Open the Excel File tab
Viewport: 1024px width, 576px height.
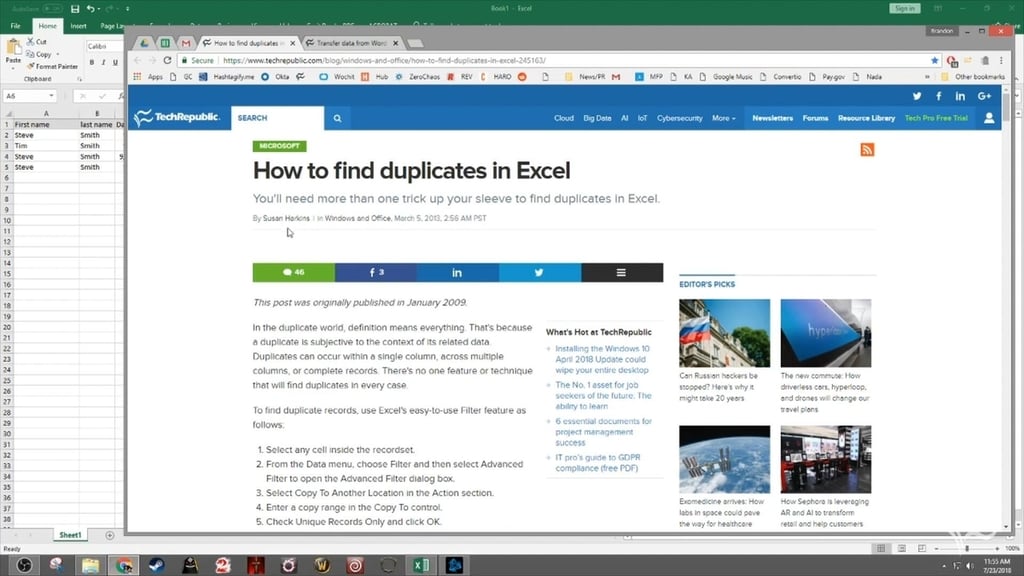[16, 26]
